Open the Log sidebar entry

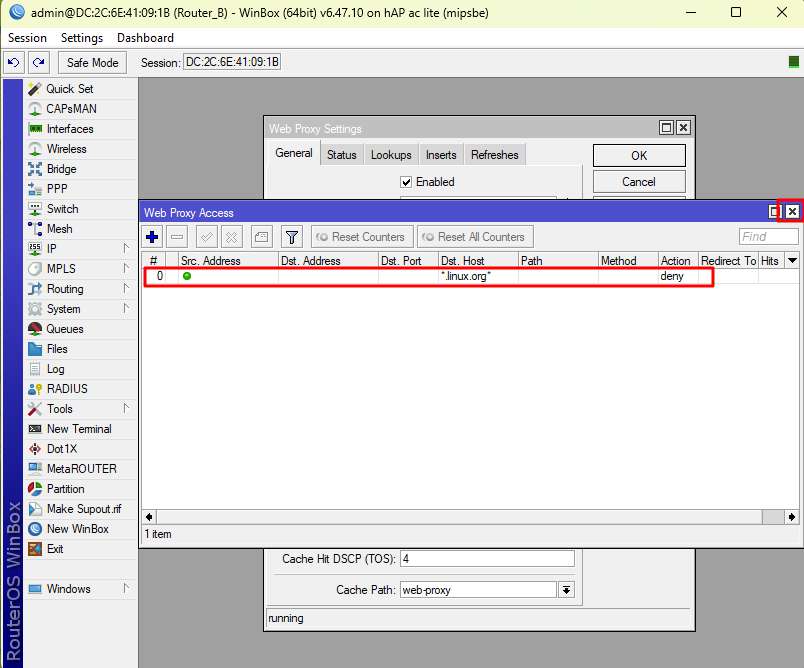[56, 369]
